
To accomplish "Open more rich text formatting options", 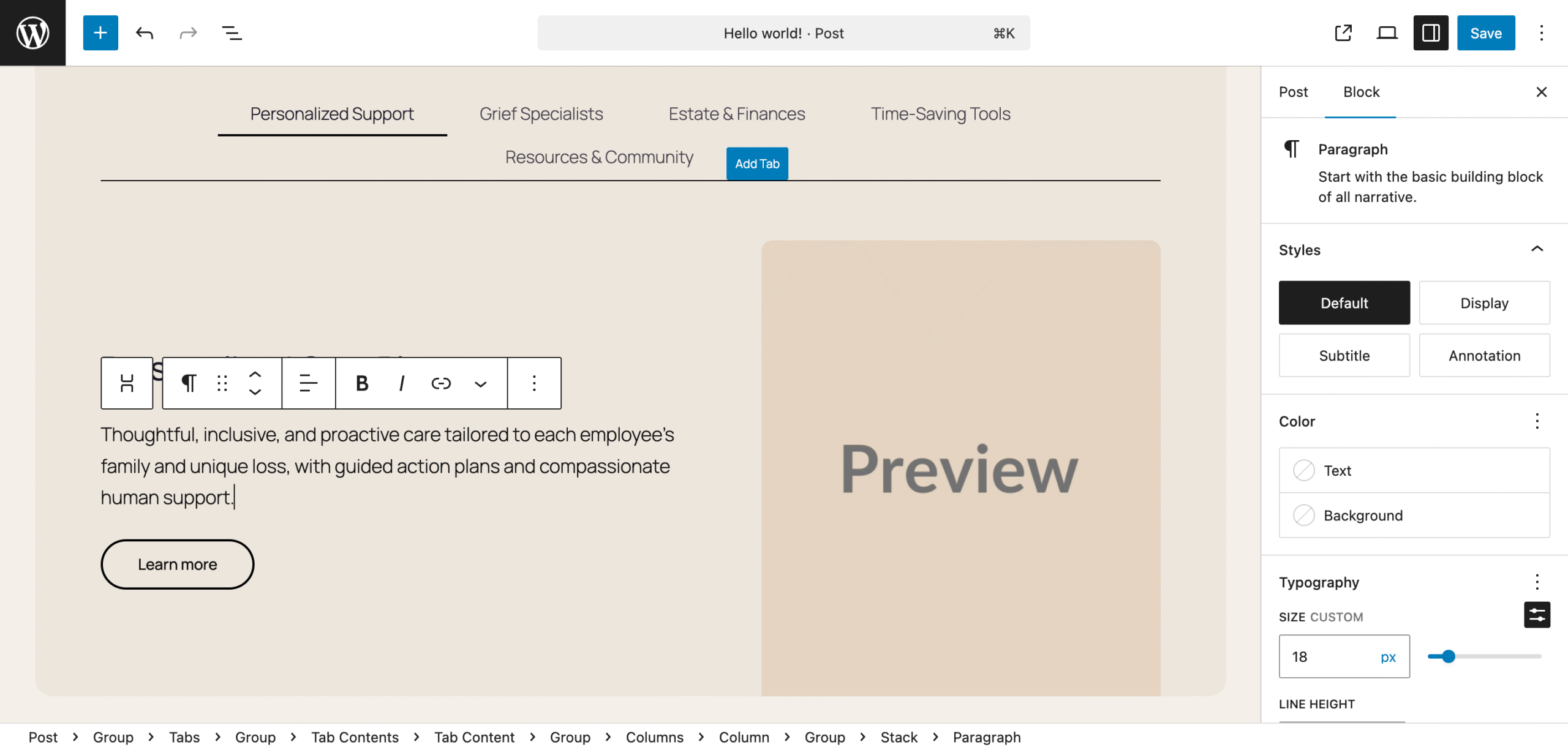I will pyautogui.click(x=481, y=384).
